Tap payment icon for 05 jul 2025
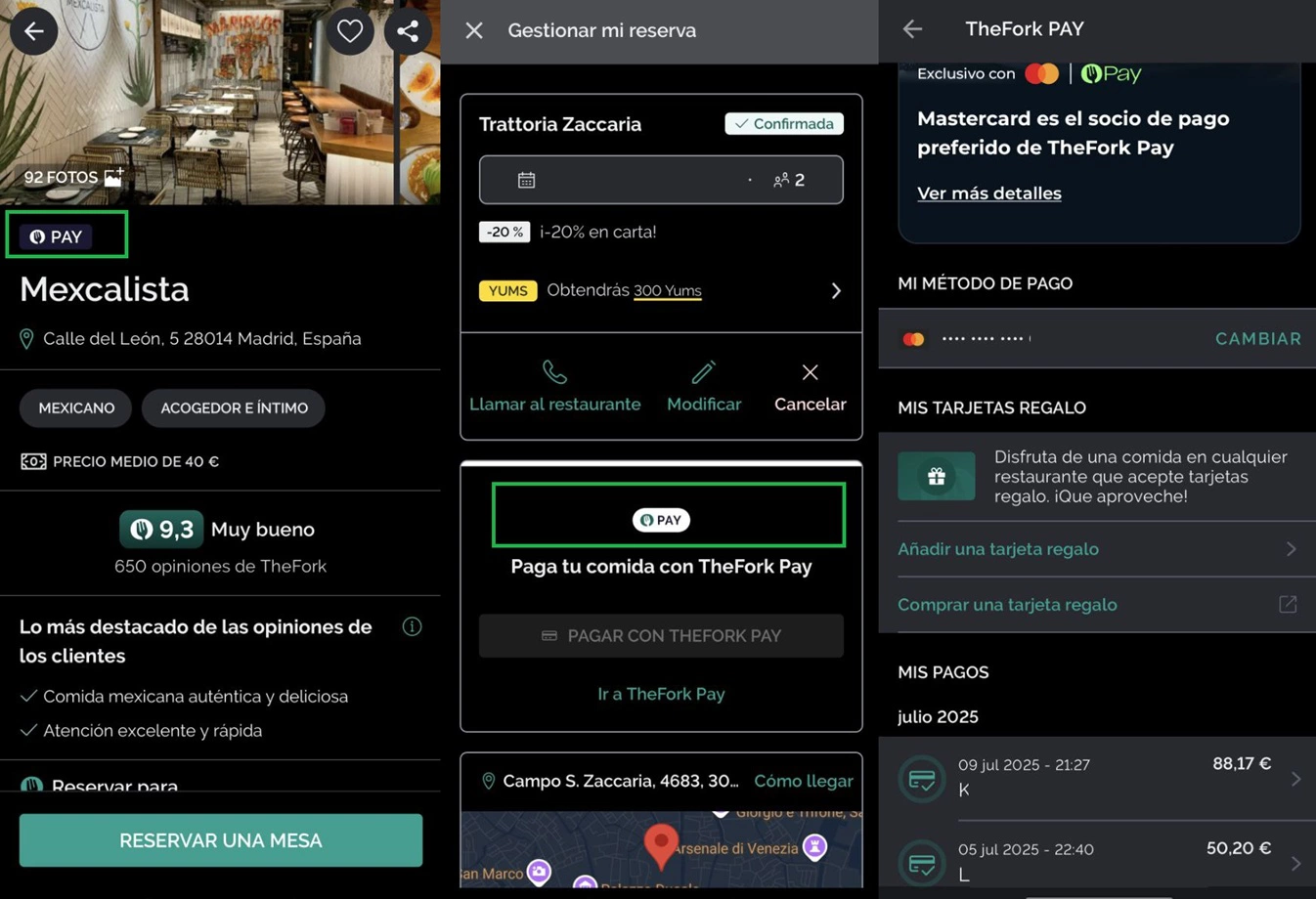 [x=922, y=864]
